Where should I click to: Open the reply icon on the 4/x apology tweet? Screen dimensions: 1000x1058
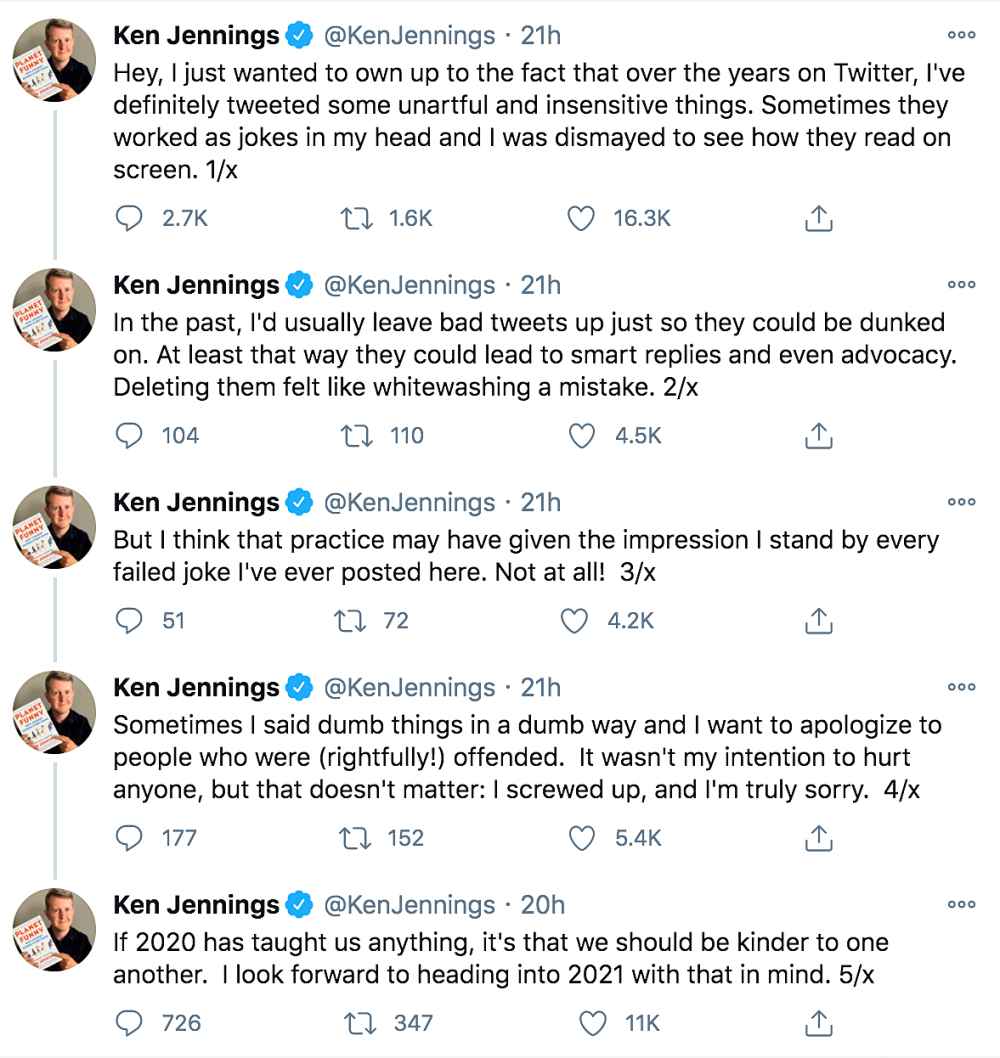tap(129, 838)
